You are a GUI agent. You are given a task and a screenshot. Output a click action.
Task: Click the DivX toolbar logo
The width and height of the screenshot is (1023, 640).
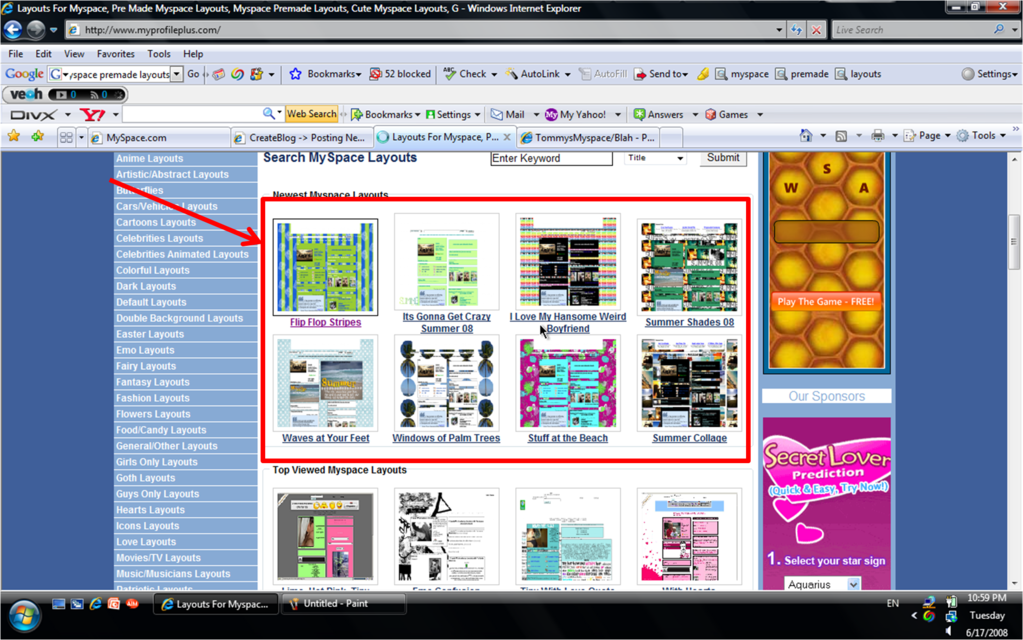[33, 115]
